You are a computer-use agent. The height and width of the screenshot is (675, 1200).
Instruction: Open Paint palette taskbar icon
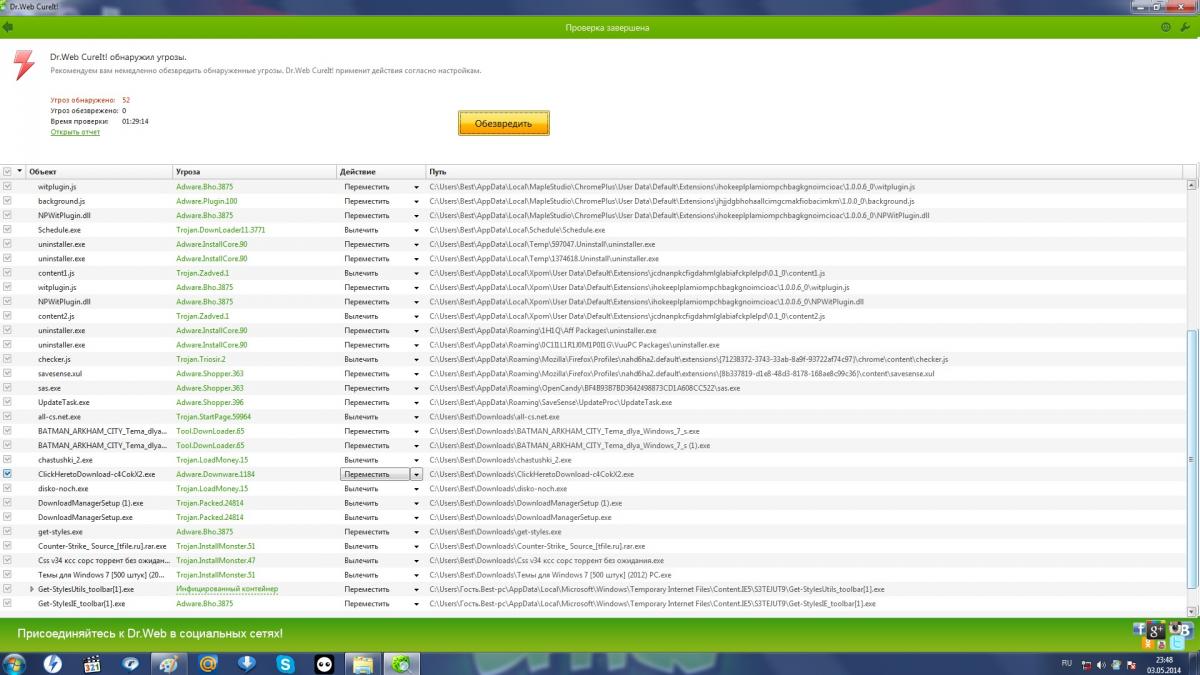pyautogui.click(x=169, y=663)
